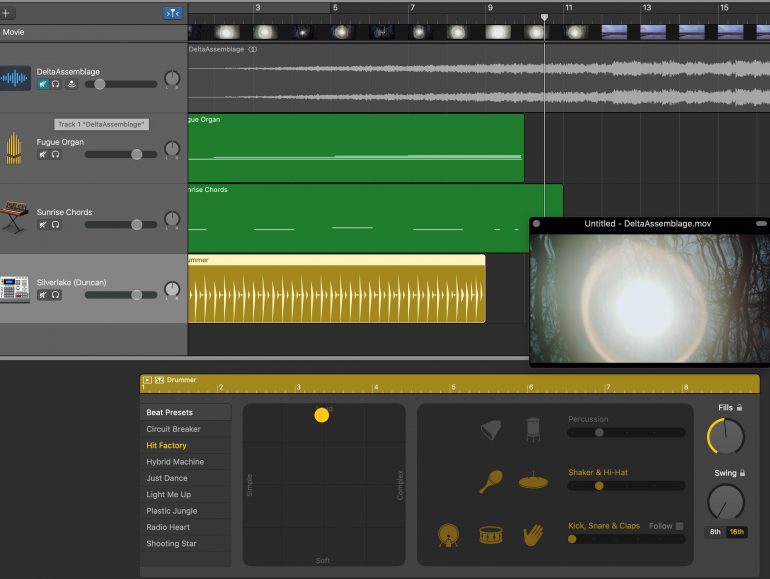Click the play button in Drummer editor header
The image size is (770, 579).
(x=147, y=380)
